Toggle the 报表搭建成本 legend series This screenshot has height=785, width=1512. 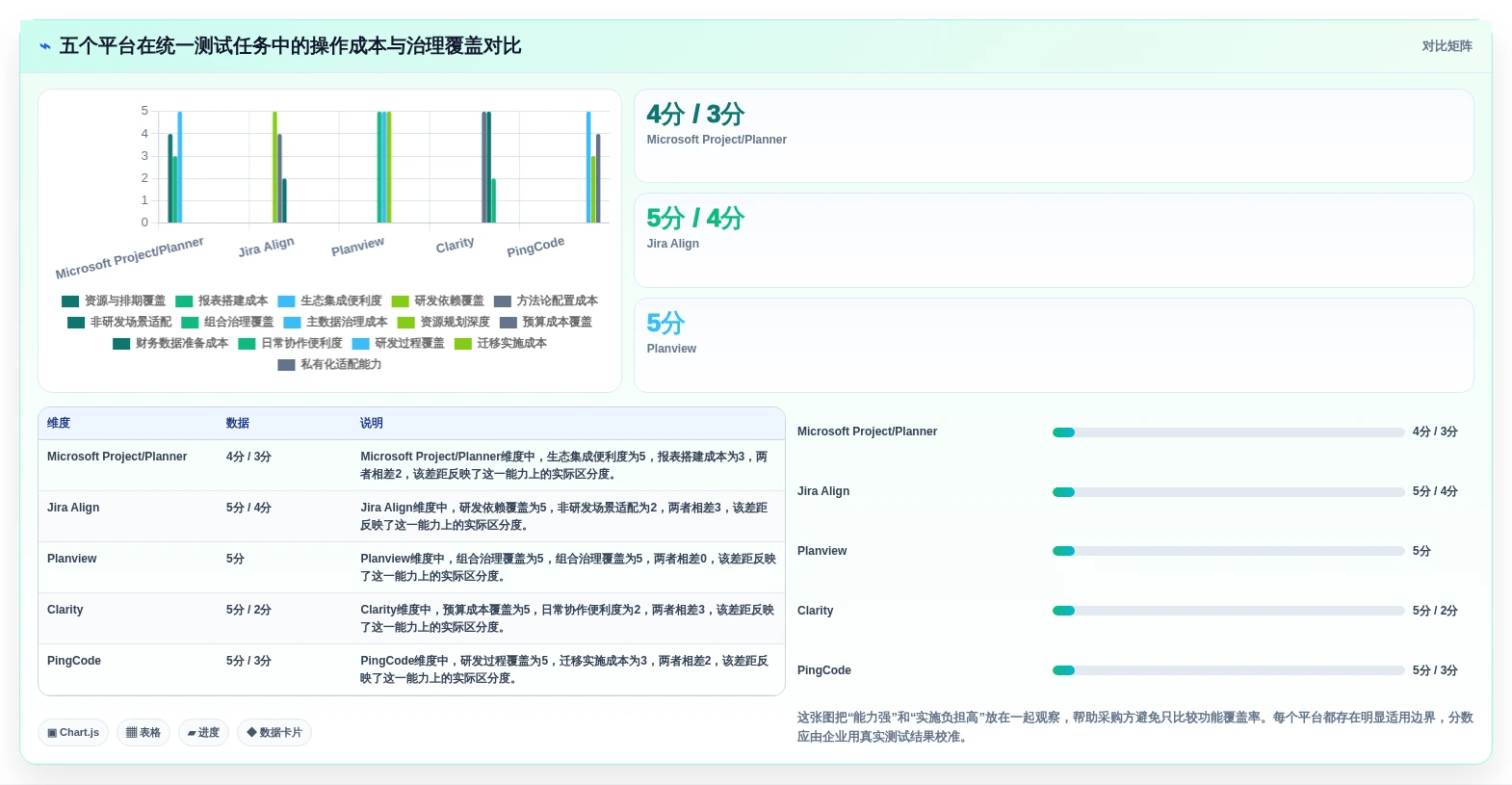coord(222,301)
